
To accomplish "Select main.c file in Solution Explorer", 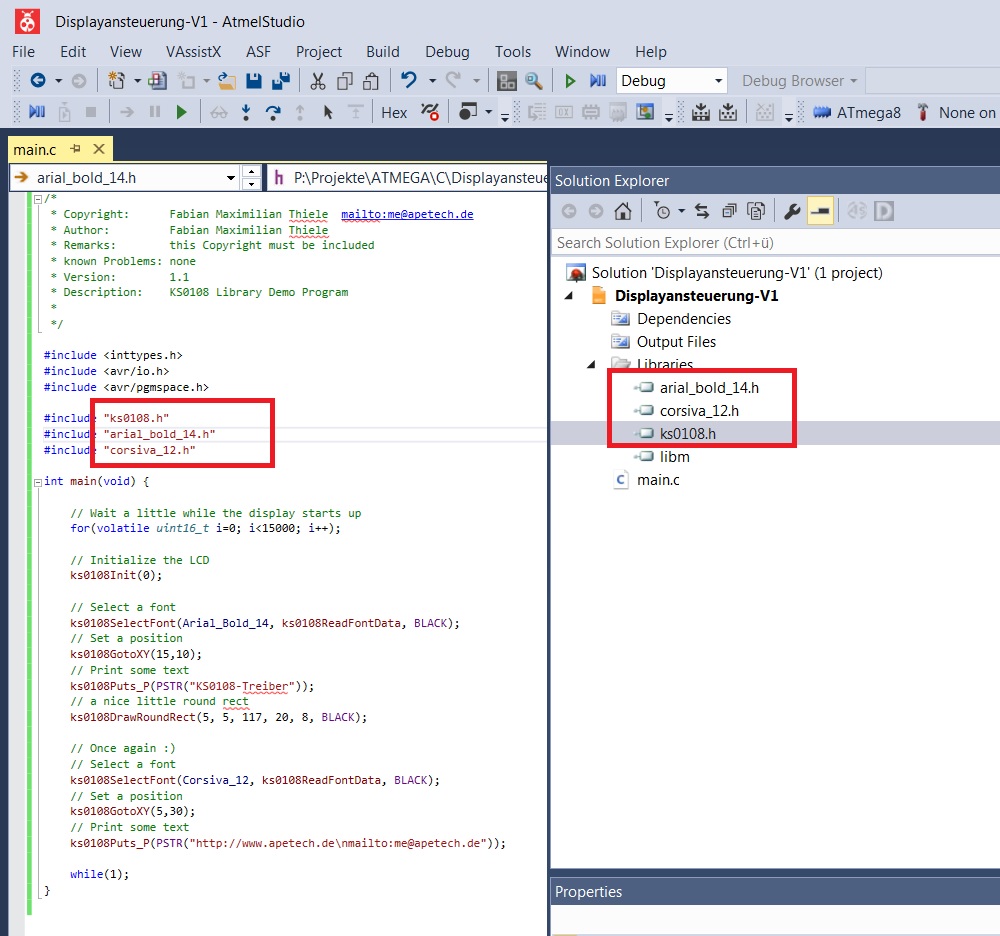I will point(658,479).
